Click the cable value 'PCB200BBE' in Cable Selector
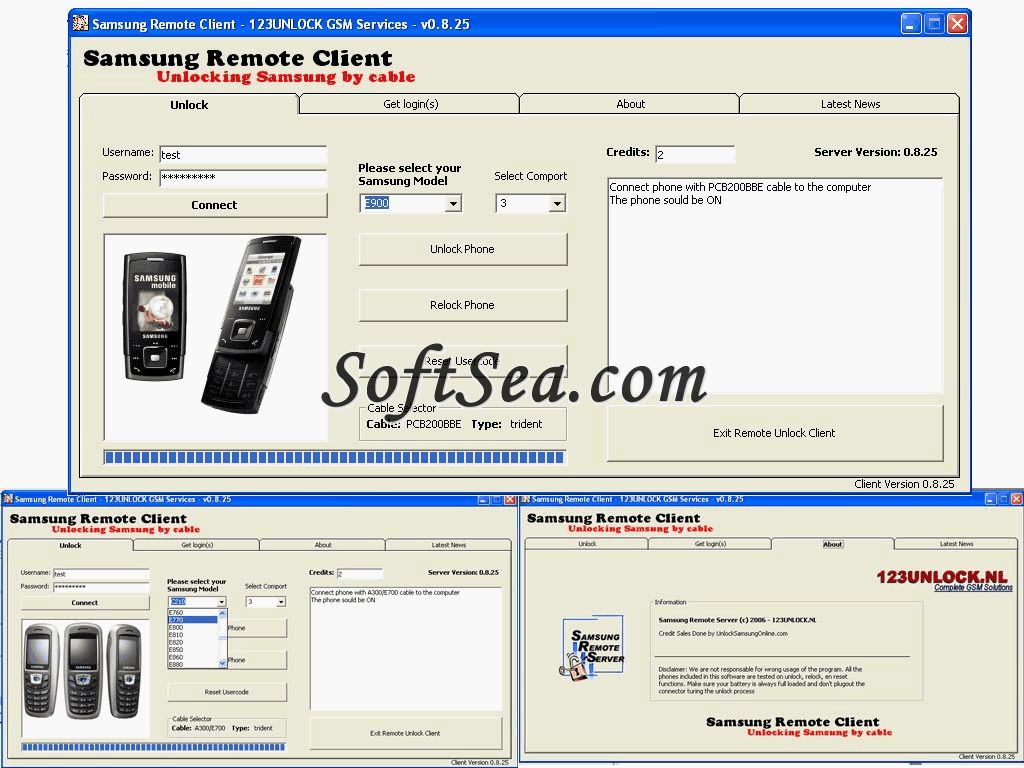 click(434, 424)
